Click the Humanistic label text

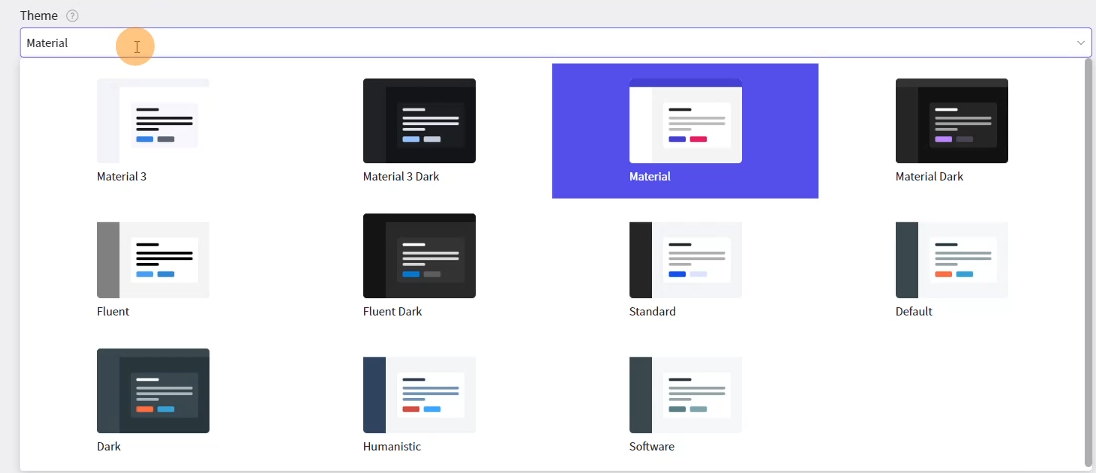point(392,446)
